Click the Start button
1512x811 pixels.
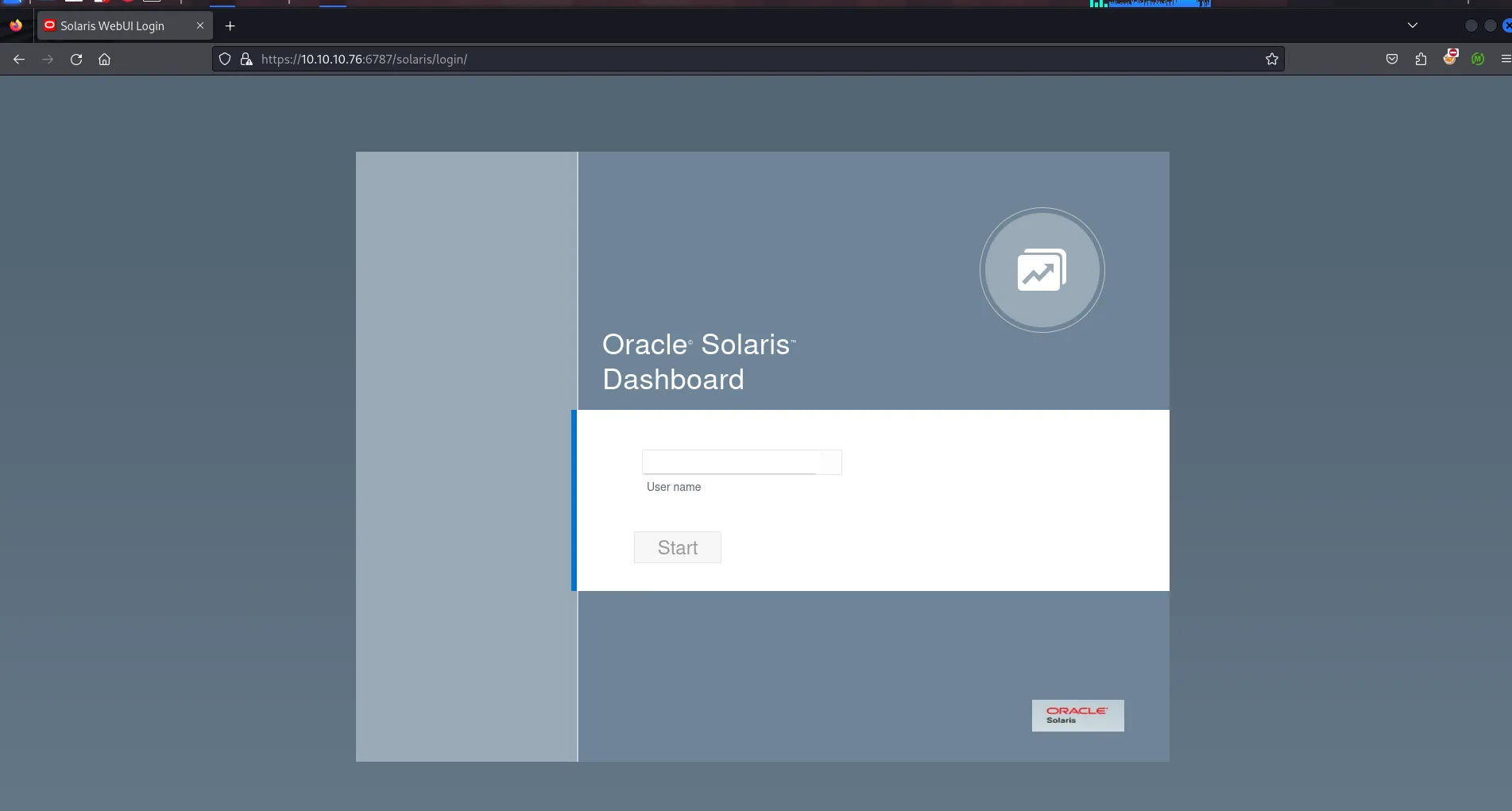pyautogui.click(x=678, y=547)
